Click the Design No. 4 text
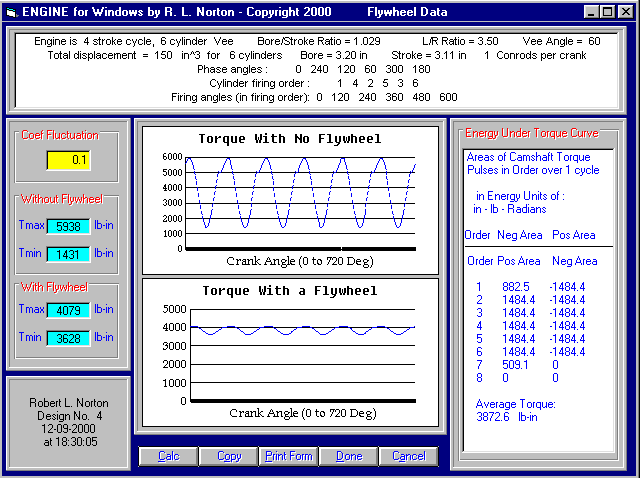This screenshot has width=640, height=478. pyautogui.click(x=69, y=416)
